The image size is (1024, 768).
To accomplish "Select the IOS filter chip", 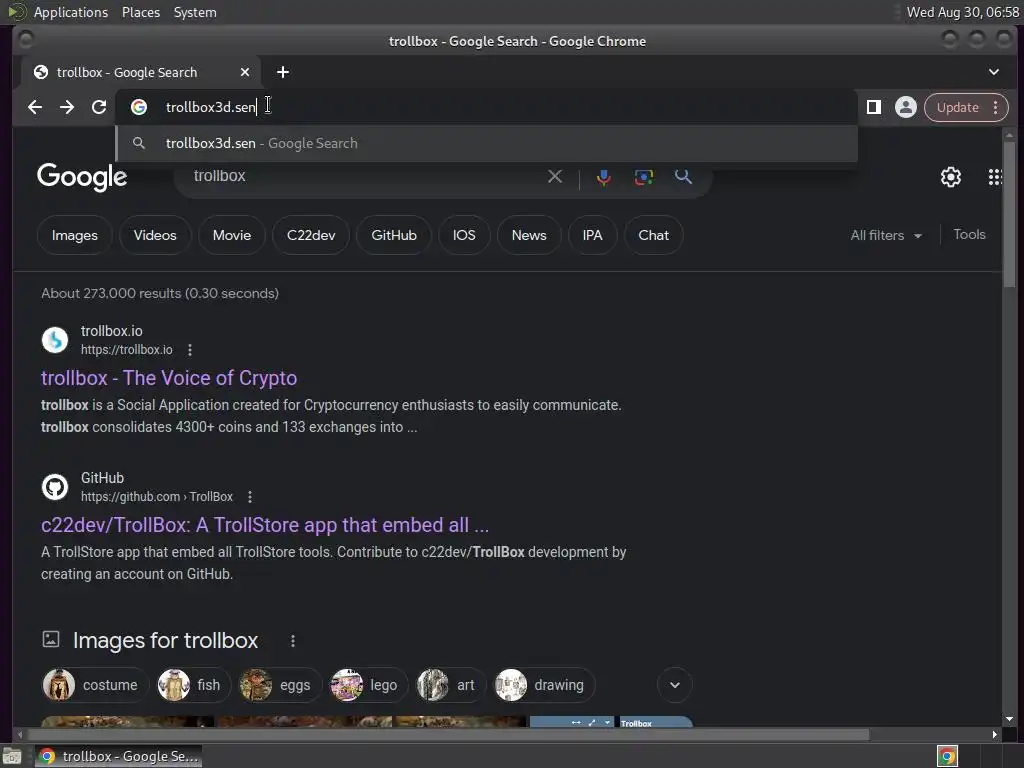I will tap(464, 235).
